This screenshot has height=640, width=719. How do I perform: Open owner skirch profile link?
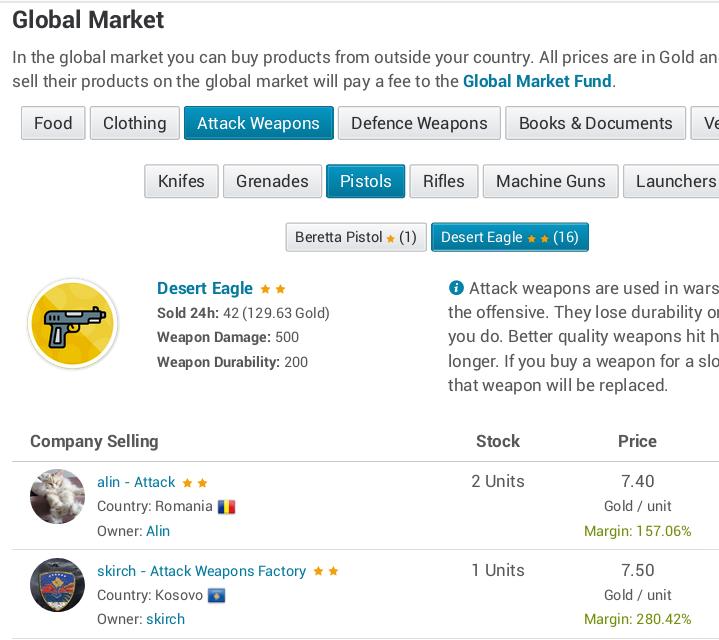(x=166, y=619)
